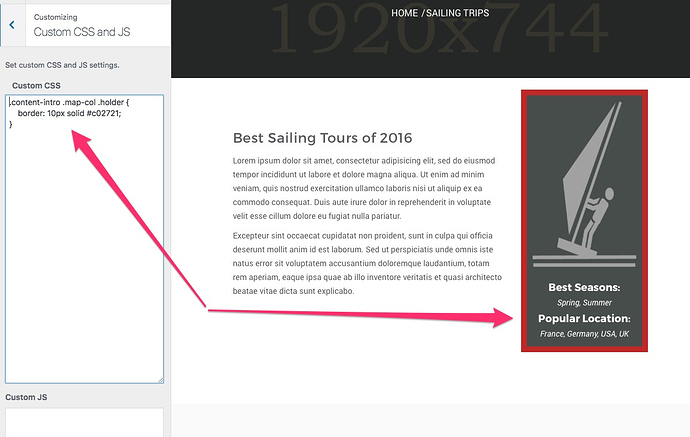Image resolution: width=690 pixels, height=437 pixels.
Task: Click the windsurfer icon graphic
Action: pos(584,184)
